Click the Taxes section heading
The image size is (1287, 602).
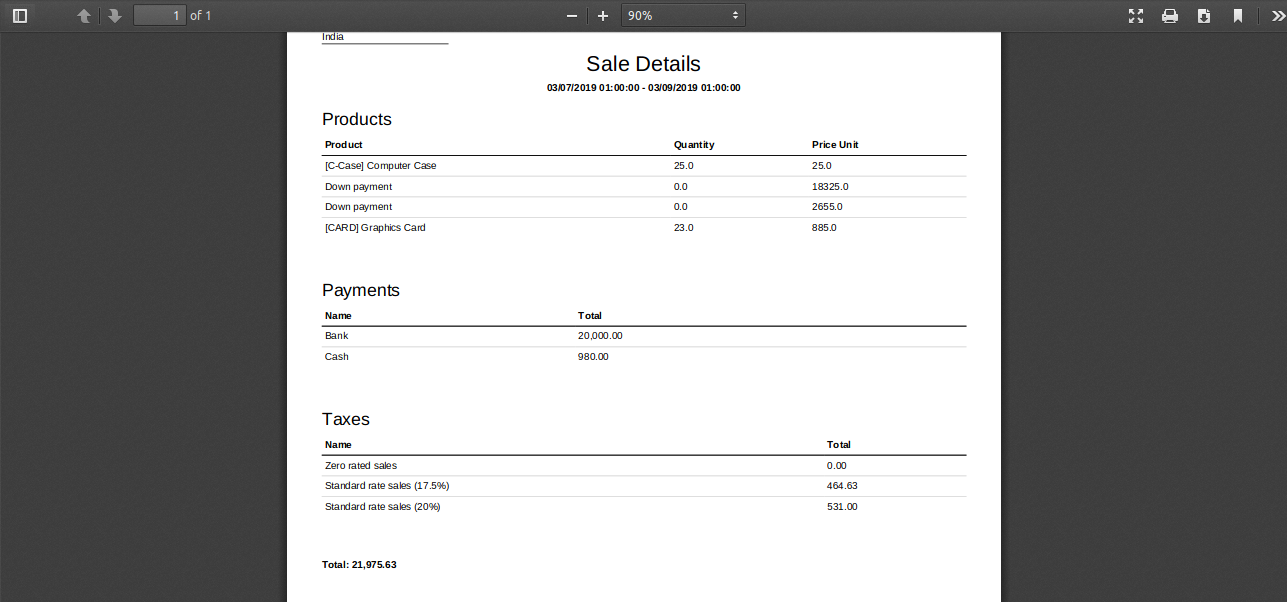pyautogui.click(x=346, y=419)
